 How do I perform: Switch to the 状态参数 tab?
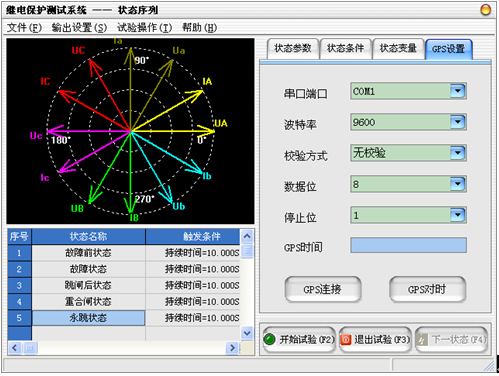pos(293,49)
